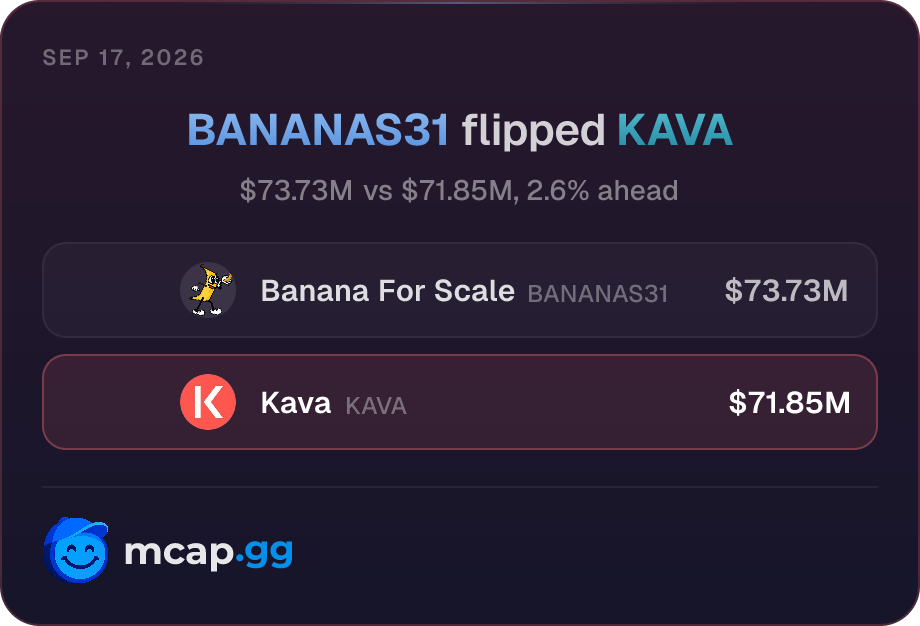
Task: Click the $73.73M vs $71.85M subtitle
Action: point(377,191)
